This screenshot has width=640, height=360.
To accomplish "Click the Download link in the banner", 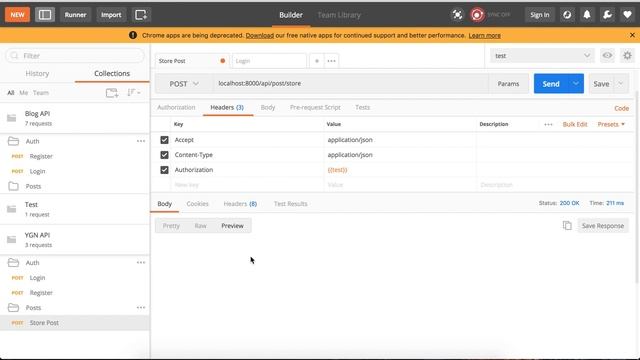I will pos(260,36).
